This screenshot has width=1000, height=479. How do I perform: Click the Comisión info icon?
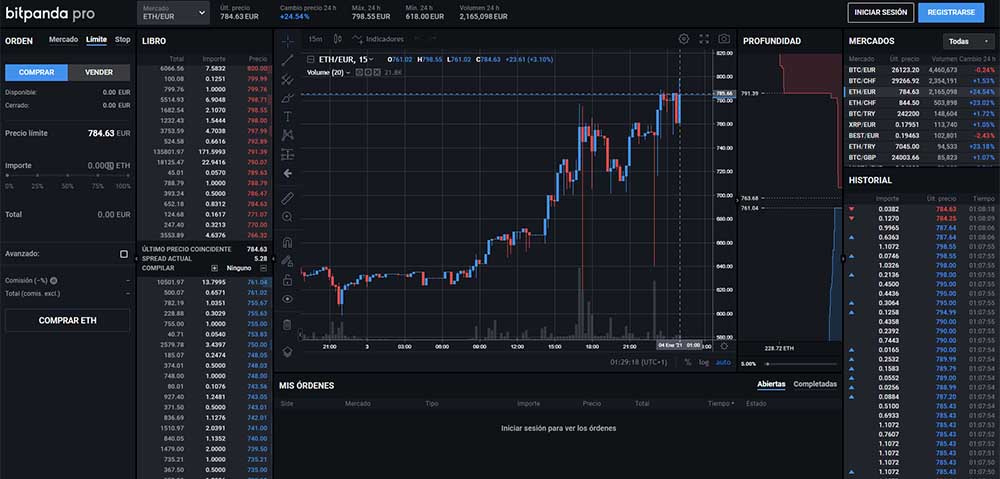coord(54,281)
